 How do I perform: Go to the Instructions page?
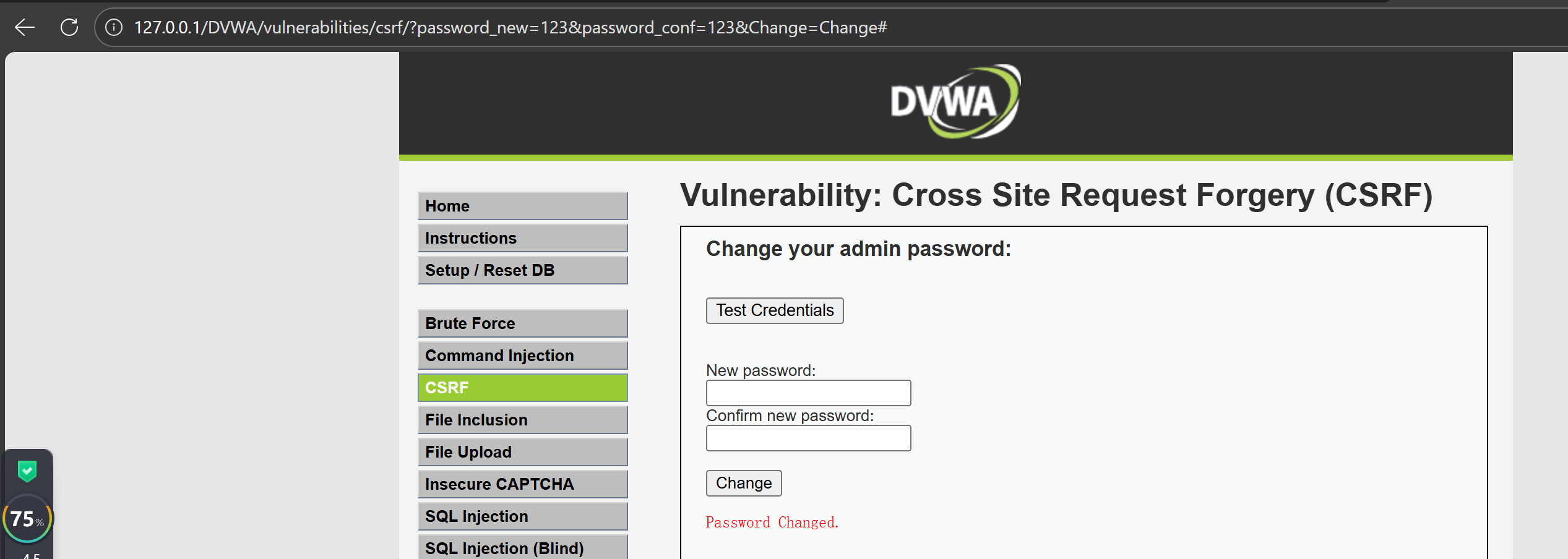[x=522, y=238]
